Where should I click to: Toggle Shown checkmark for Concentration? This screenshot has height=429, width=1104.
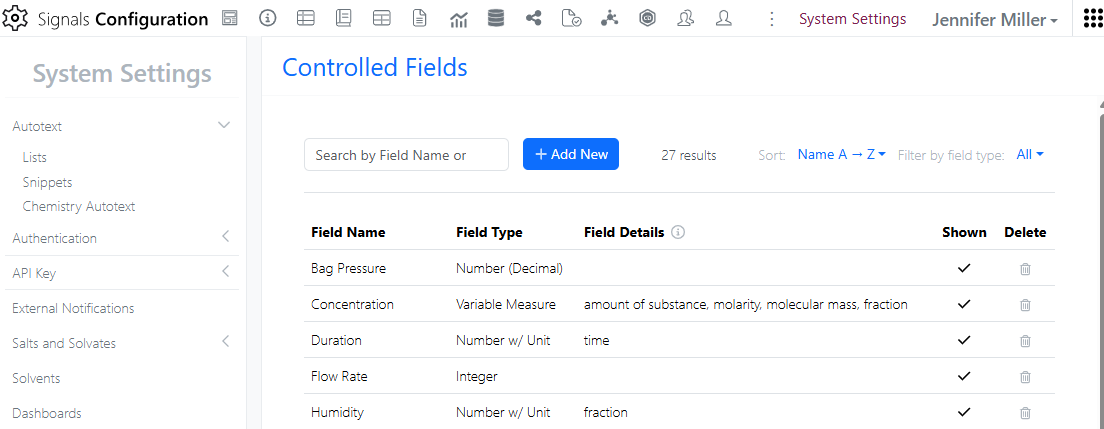(x=965, y=304)
